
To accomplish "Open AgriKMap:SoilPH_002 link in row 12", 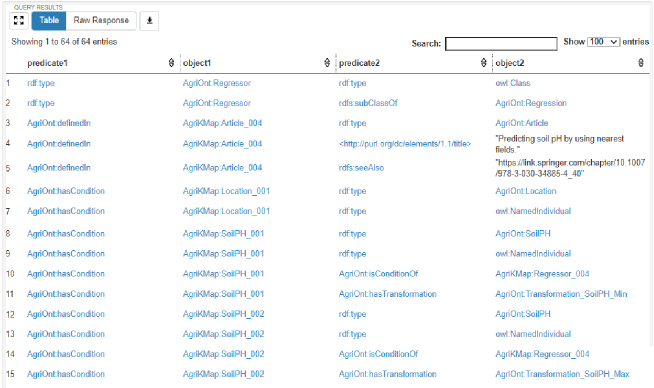I will tap(224, 314).
